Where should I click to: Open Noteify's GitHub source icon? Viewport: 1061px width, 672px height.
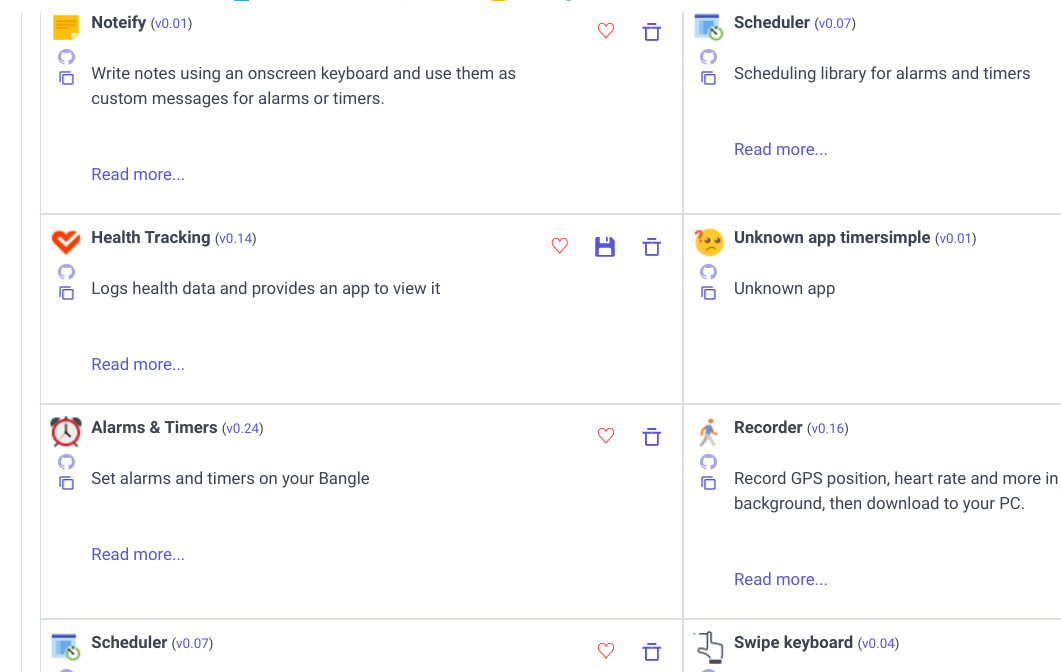66,57
